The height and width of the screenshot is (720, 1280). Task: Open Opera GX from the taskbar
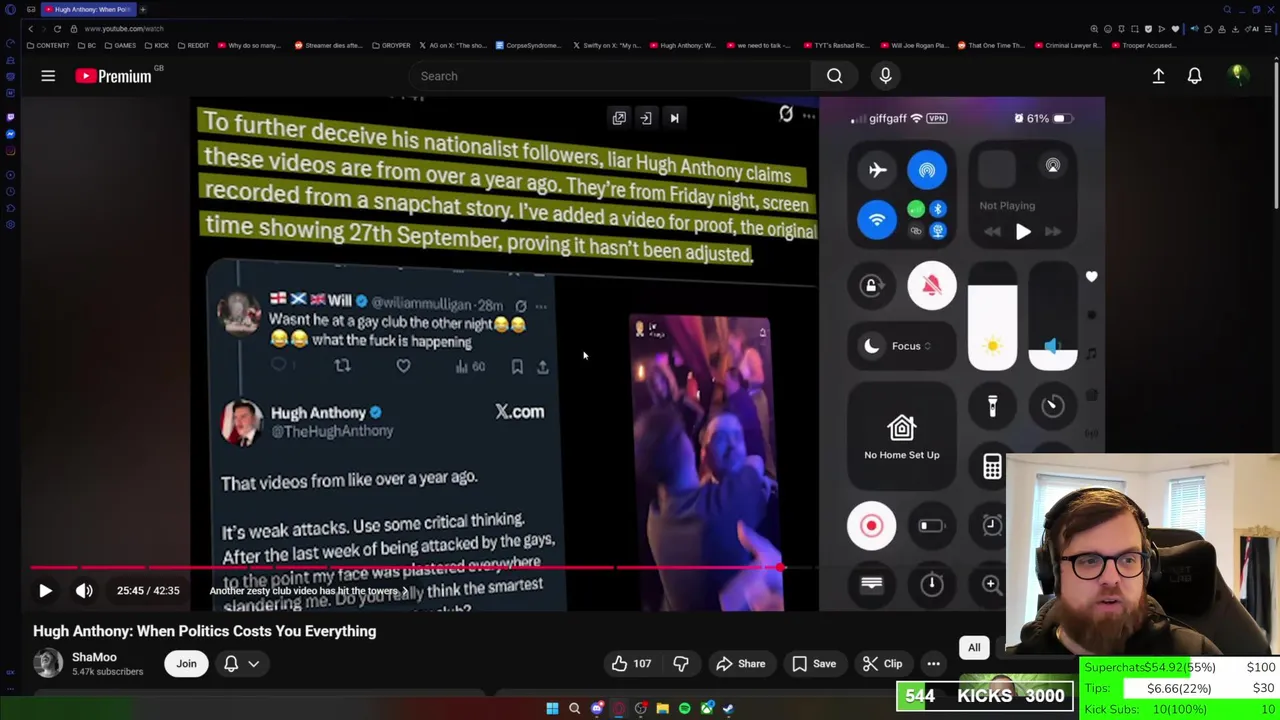point(619,708)
